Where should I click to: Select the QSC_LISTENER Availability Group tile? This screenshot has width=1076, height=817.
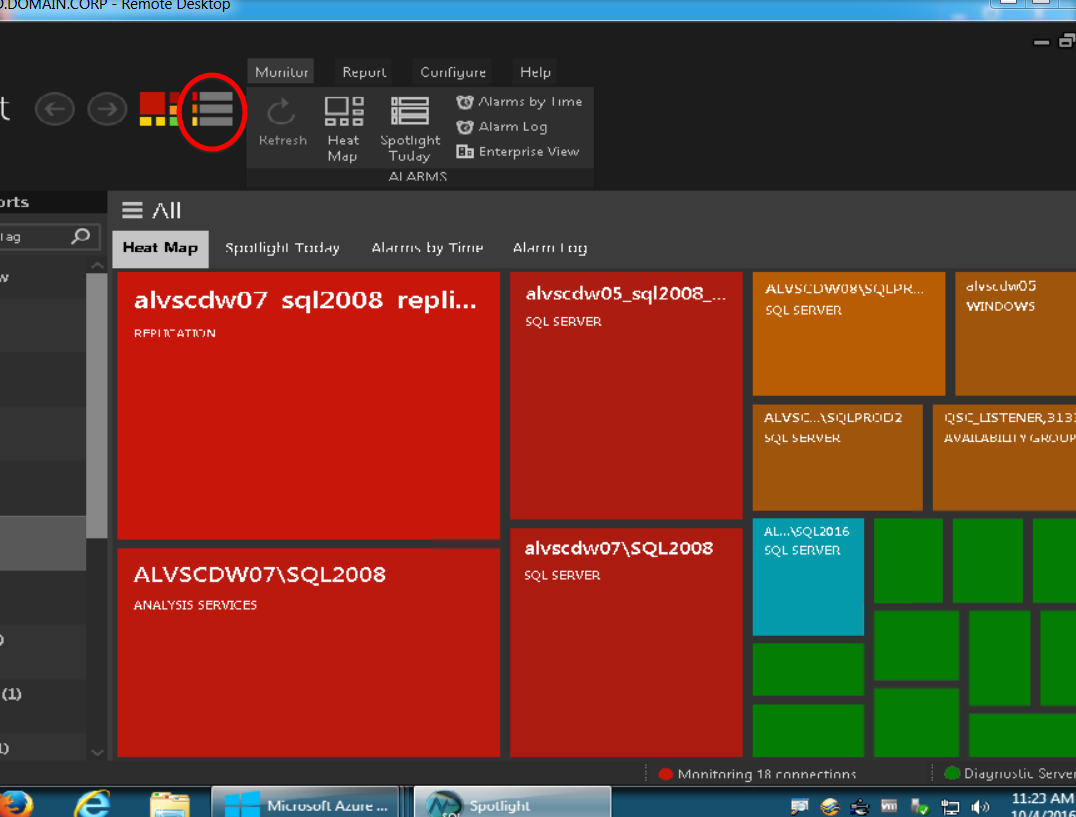pos(1005,458)
